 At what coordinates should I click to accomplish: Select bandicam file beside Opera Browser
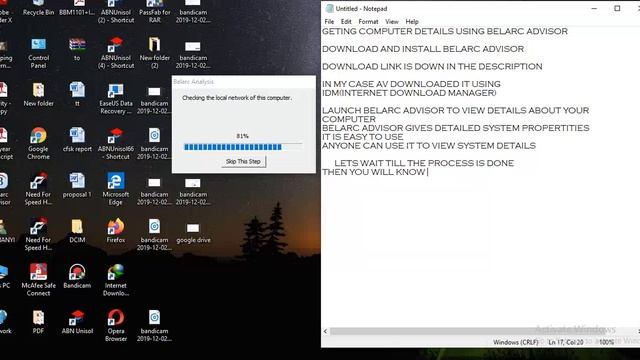tap(154, 325)
